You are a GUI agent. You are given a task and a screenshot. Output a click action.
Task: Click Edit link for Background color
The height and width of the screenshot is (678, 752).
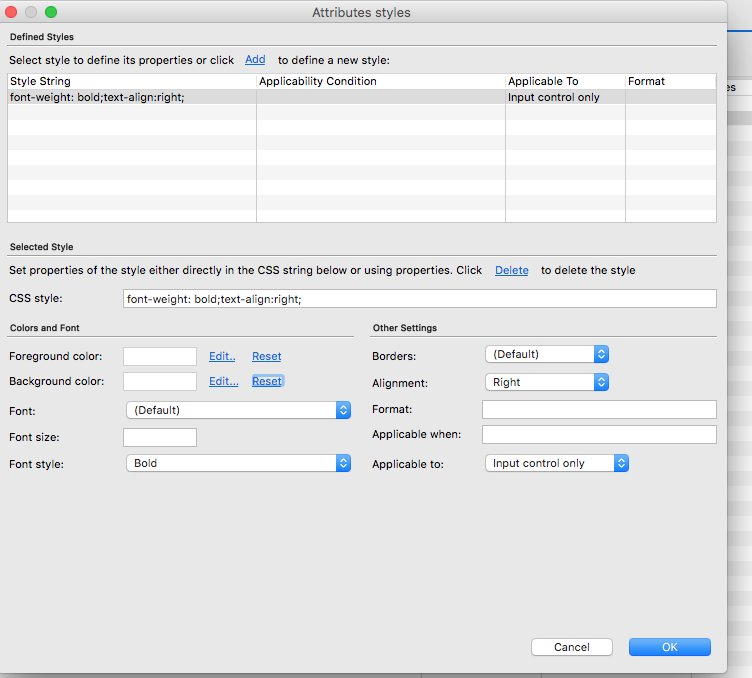pyautogui.click(x=223, y=381)
